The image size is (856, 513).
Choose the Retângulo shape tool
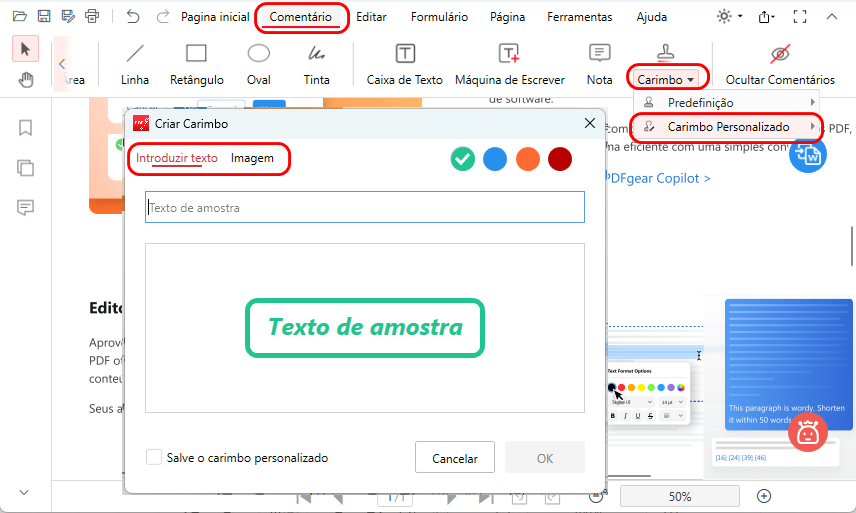(x=197, y=65)
